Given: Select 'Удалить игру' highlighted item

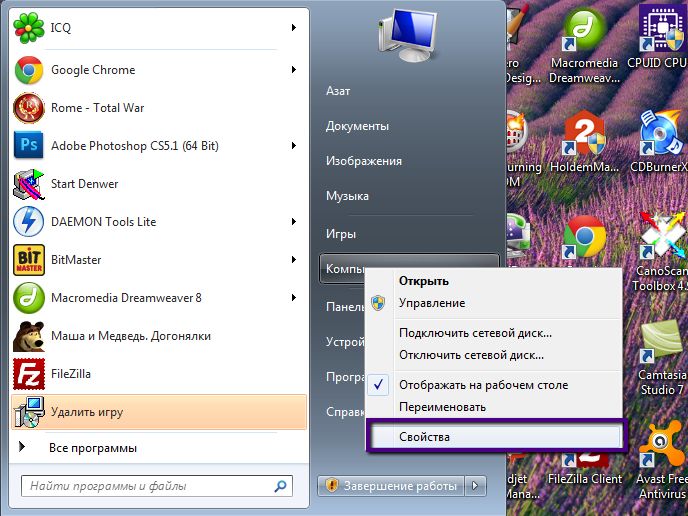Looking at the screenshot, I should 88,412.
